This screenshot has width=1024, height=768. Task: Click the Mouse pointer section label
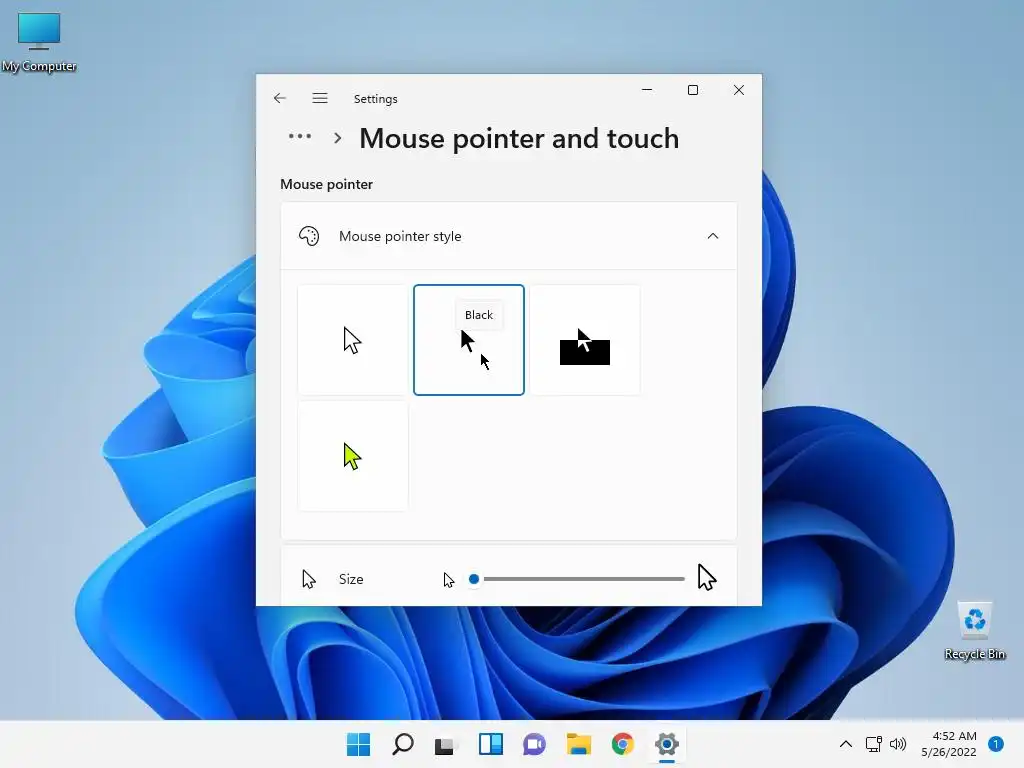(327, 184)
